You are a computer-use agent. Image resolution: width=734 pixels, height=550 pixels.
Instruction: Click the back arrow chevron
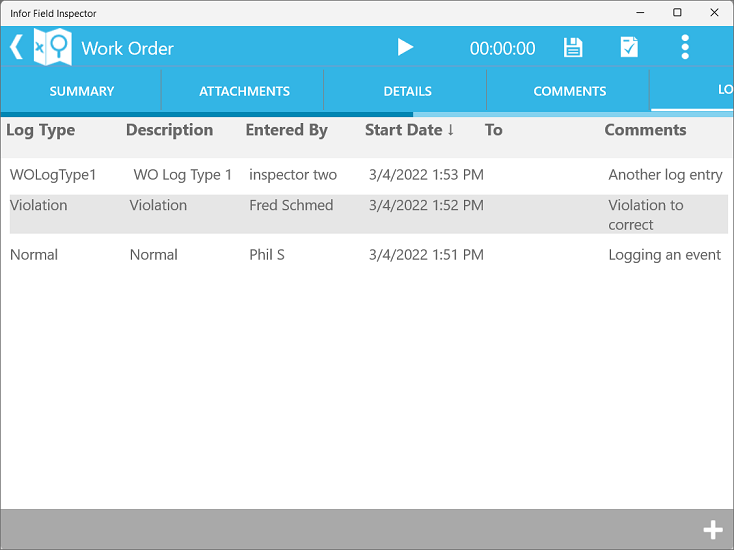[16, 47]
